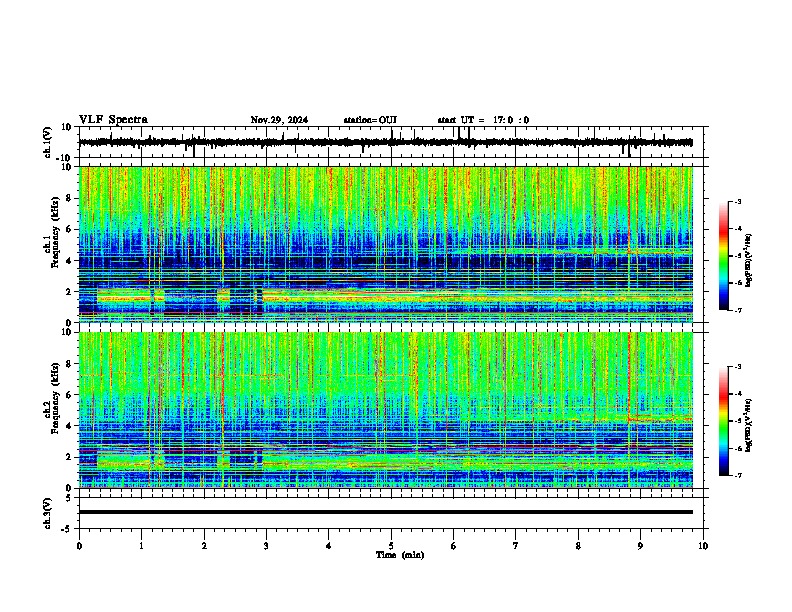Click time axis tick label '4'
The width and height of the screenshot is (792, 612).
tap(329, 546)
